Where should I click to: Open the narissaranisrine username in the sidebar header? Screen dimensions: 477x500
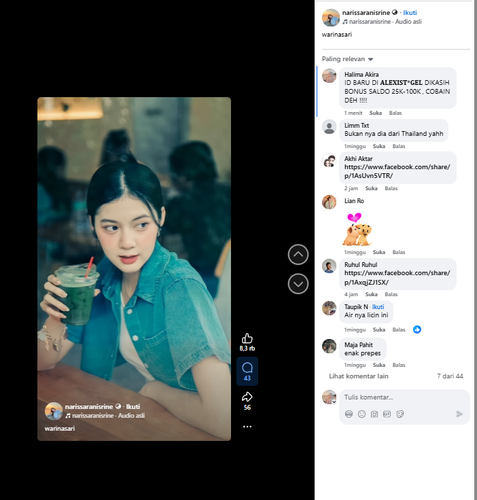(x=366, y=13)
